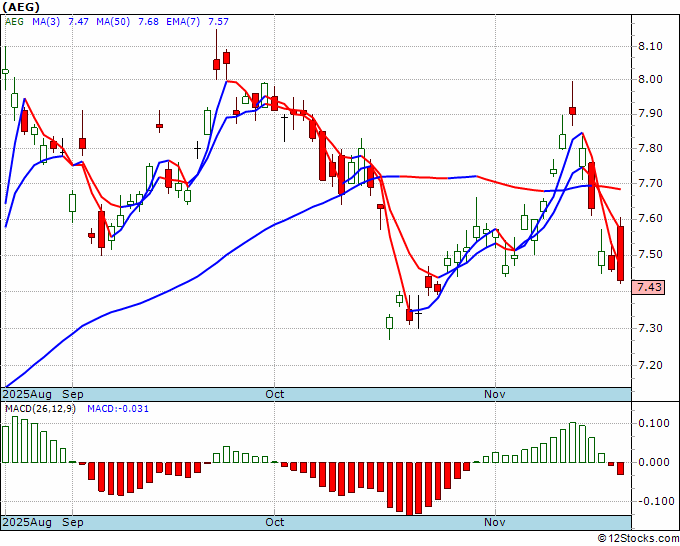This screenshot has width=680, height=546.
Task: Select the 7.70 price axis label
Action: 651,183
